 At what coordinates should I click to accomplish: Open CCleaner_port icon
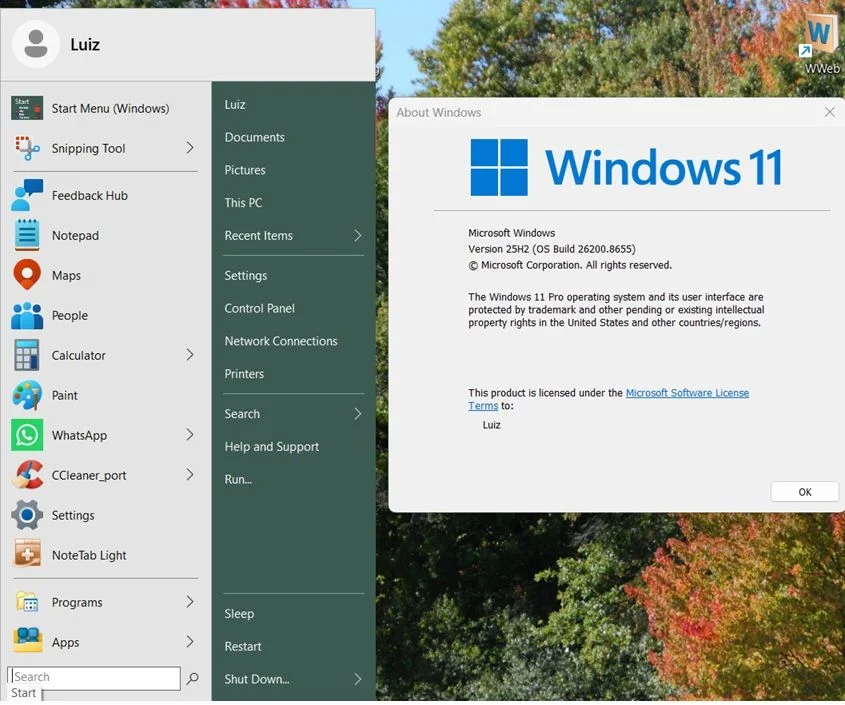[x=27, y=475]
